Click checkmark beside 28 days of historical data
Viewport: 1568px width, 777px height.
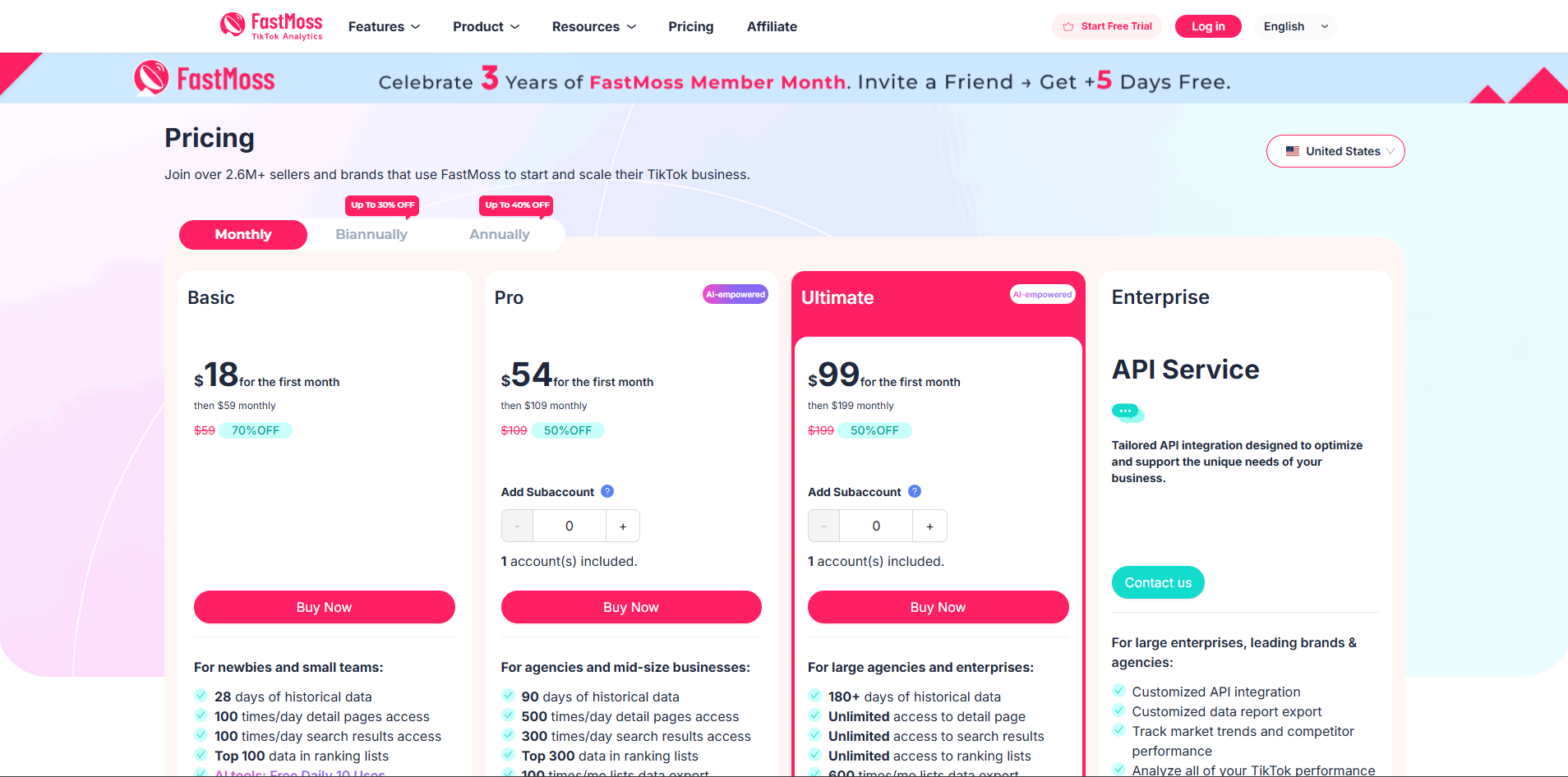[x=201, y=696]
